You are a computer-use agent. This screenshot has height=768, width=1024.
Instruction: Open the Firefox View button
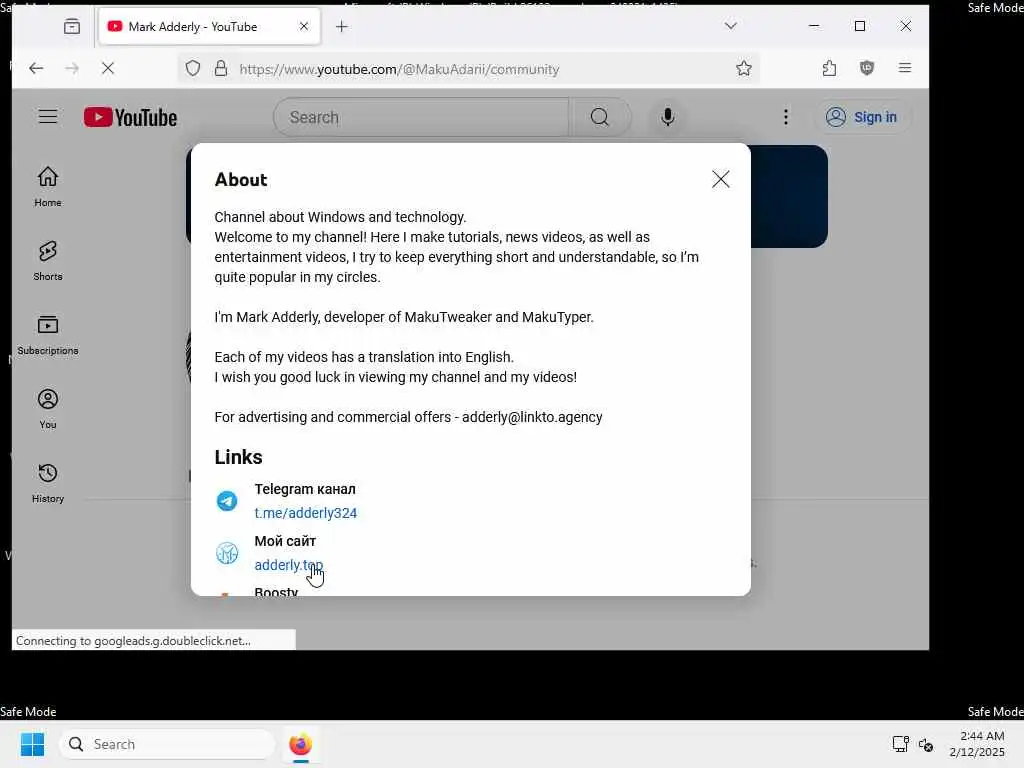pyautogui.click(x=72, y=26)
